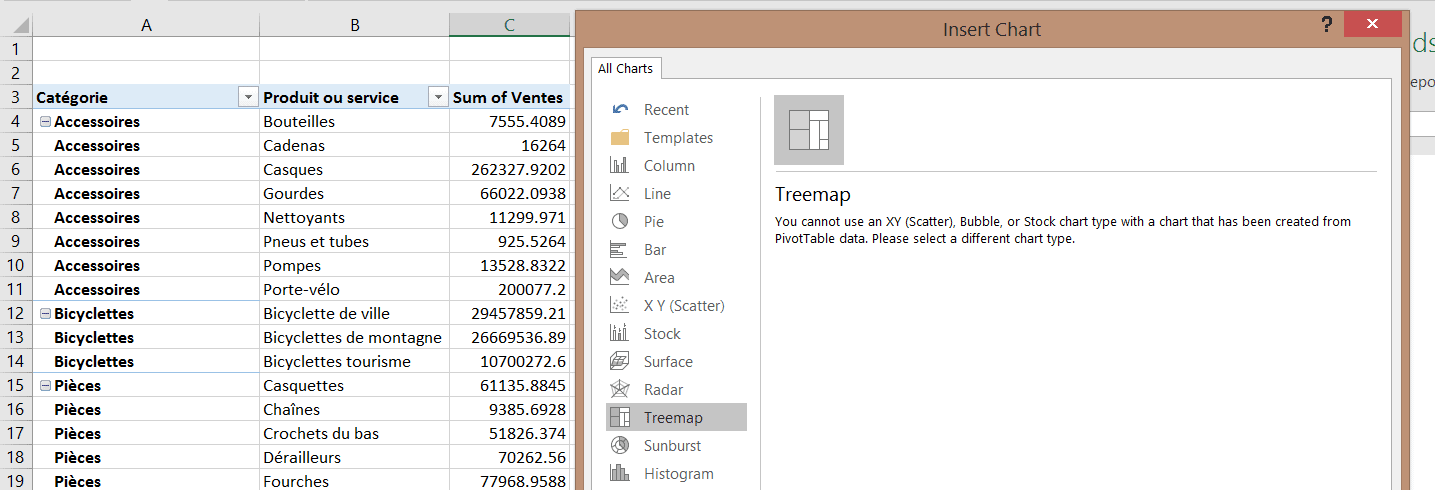Pick the Sunburst chart icon

(x=620, y=446)
